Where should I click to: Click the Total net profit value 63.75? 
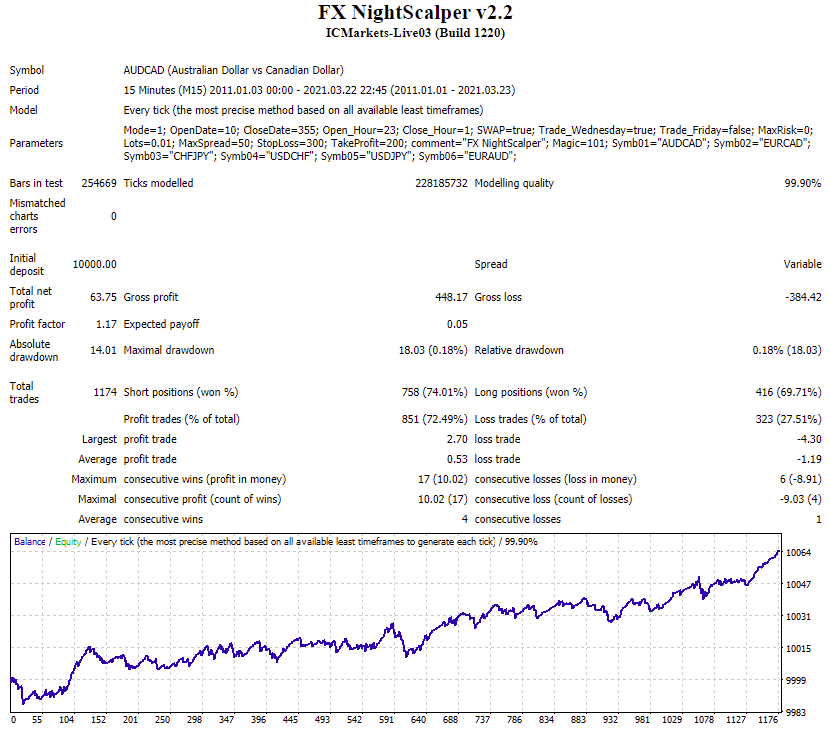(x=103, y=297)
